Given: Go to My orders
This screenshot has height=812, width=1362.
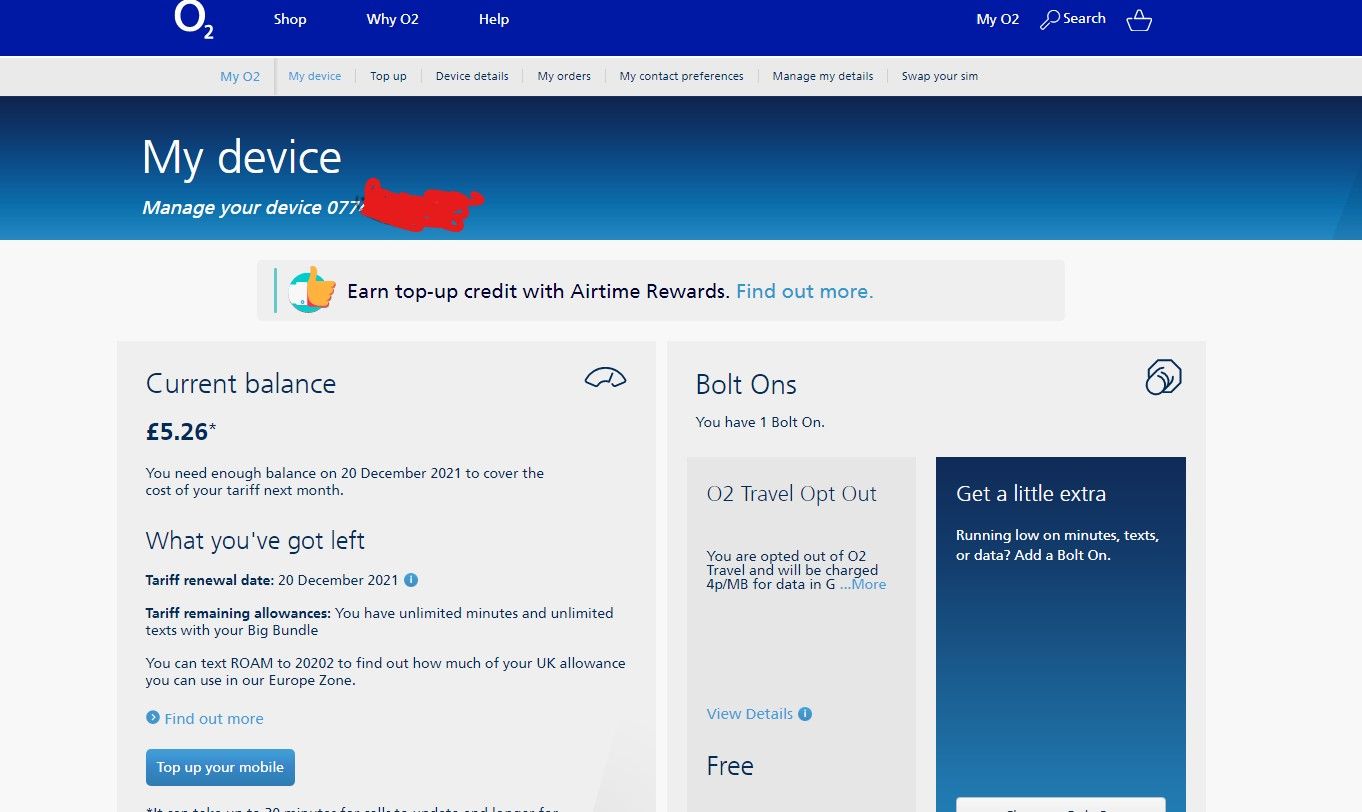Looking at the screenshot, I should pos(563,75).
